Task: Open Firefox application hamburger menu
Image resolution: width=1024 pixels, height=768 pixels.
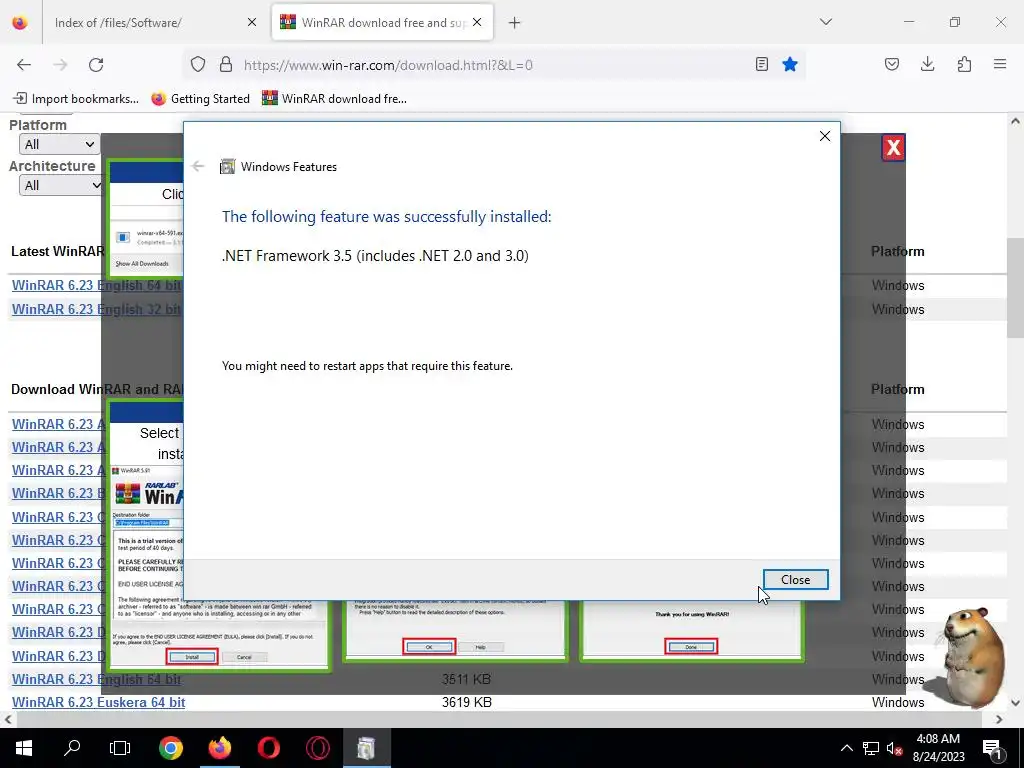Action: pyautogui.click(x=1000, y=64)
